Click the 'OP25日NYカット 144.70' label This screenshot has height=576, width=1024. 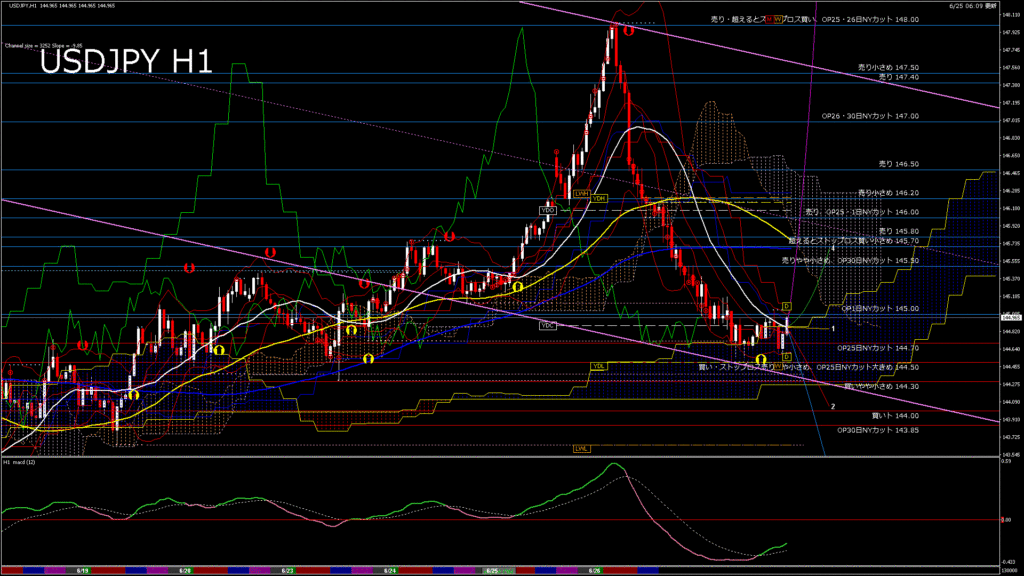[878, 349]
